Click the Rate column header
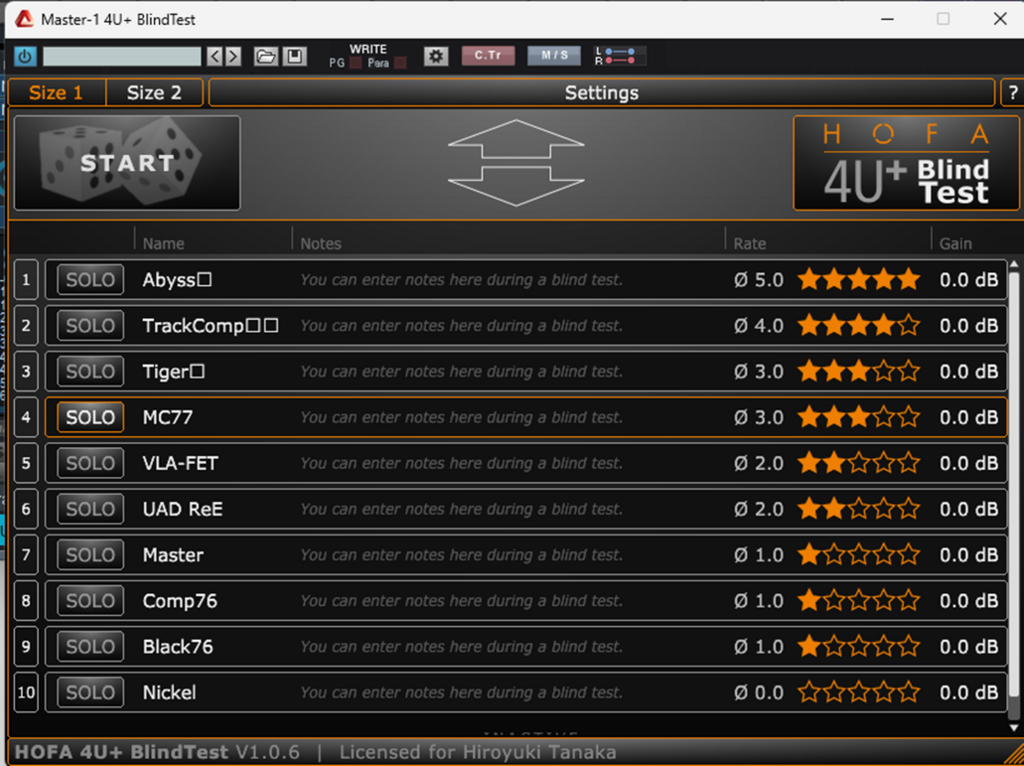This screenshot has width=1024, height=766. click(x=749, y=244)
